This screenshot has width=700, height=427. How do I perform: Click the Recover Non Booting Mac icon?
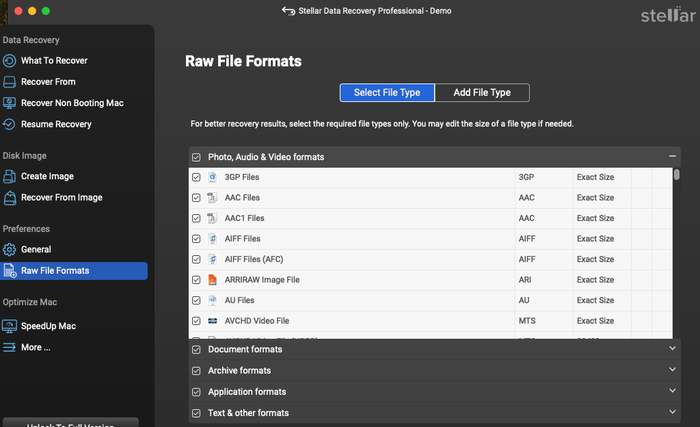click(9, 103)
